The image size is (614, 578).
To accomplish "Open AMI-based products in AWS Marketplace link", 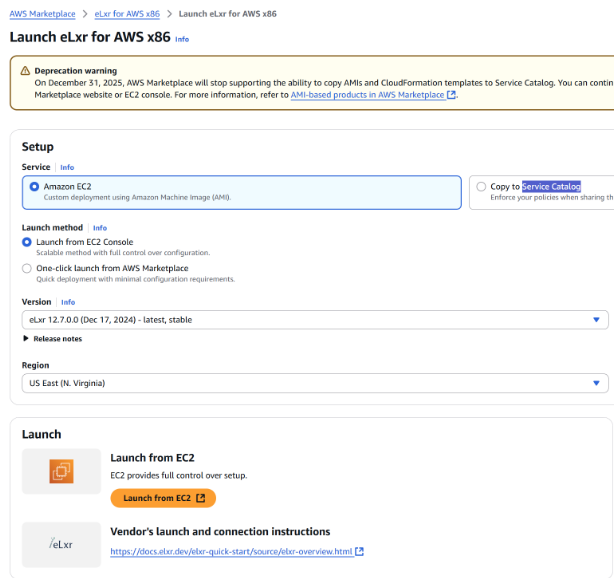I will pos(360,96).
